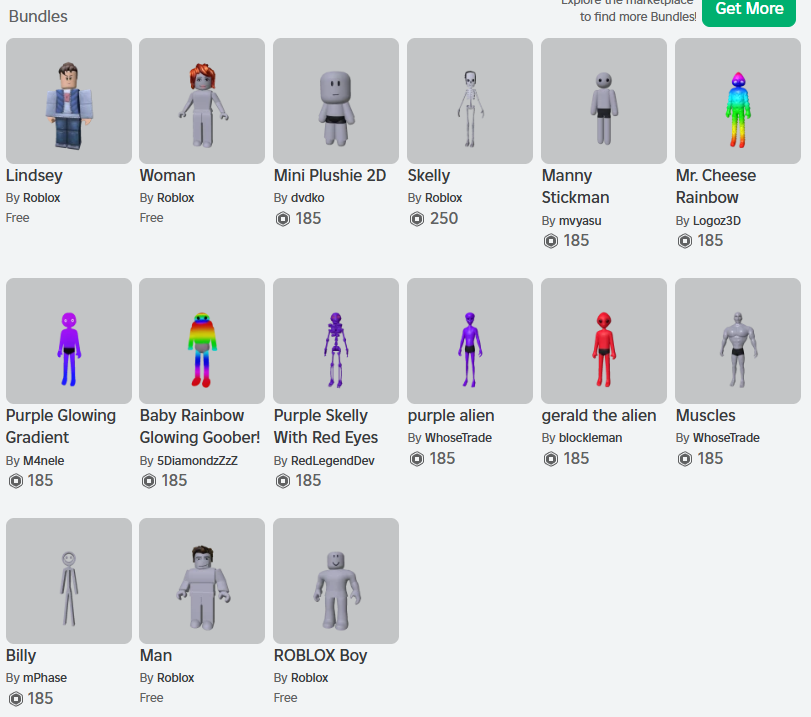Choose the Manny Stickman thumbnail

coord(604,101)
